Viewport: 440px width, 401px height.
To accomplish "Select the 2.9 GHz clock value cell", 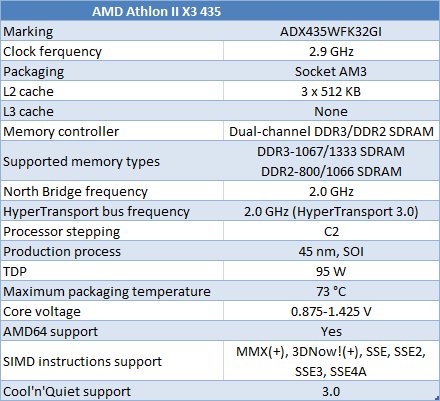I will pos(331,51).
